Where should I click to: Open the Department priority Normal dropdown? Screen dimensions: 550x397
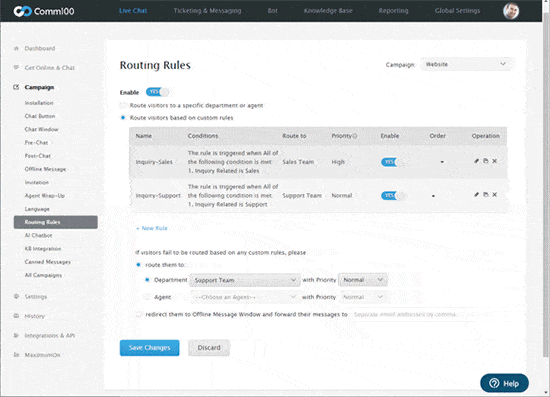[363, 280]
